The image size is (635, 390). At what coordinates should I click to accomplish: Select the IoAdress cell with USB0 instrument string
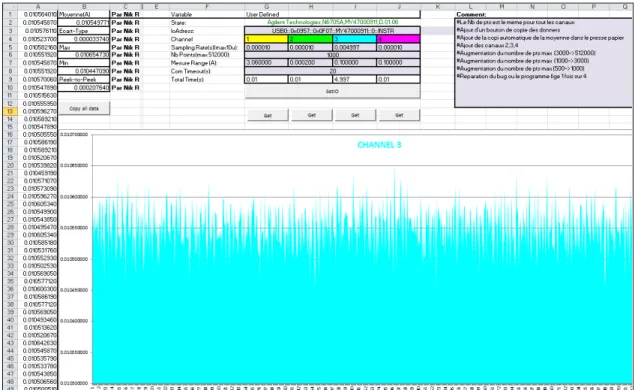click(332, 31)
